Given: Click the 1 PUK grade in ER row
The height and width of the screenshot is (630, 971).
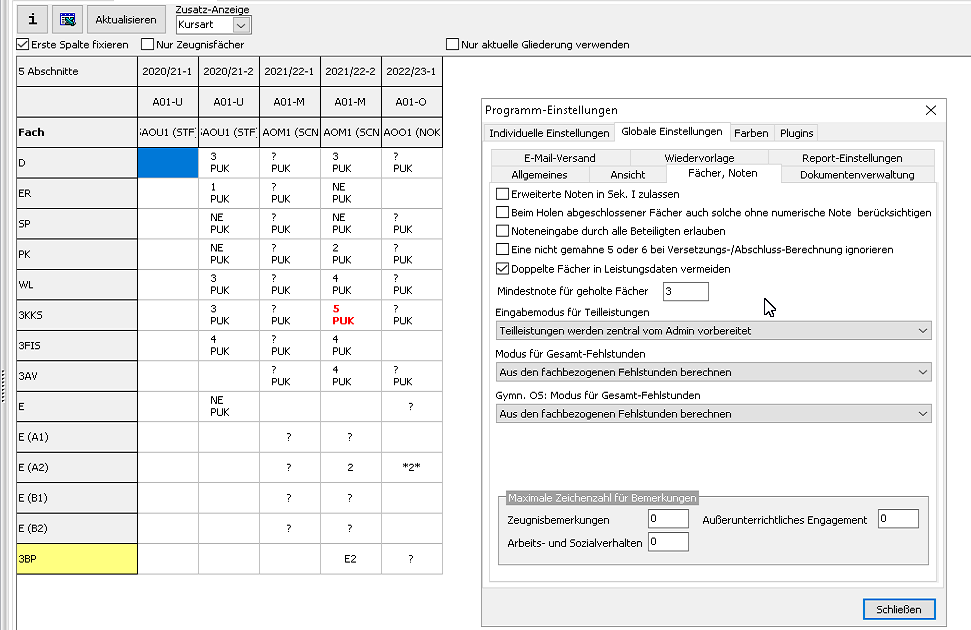Looking at the screenshot, I should pos(229,193).
